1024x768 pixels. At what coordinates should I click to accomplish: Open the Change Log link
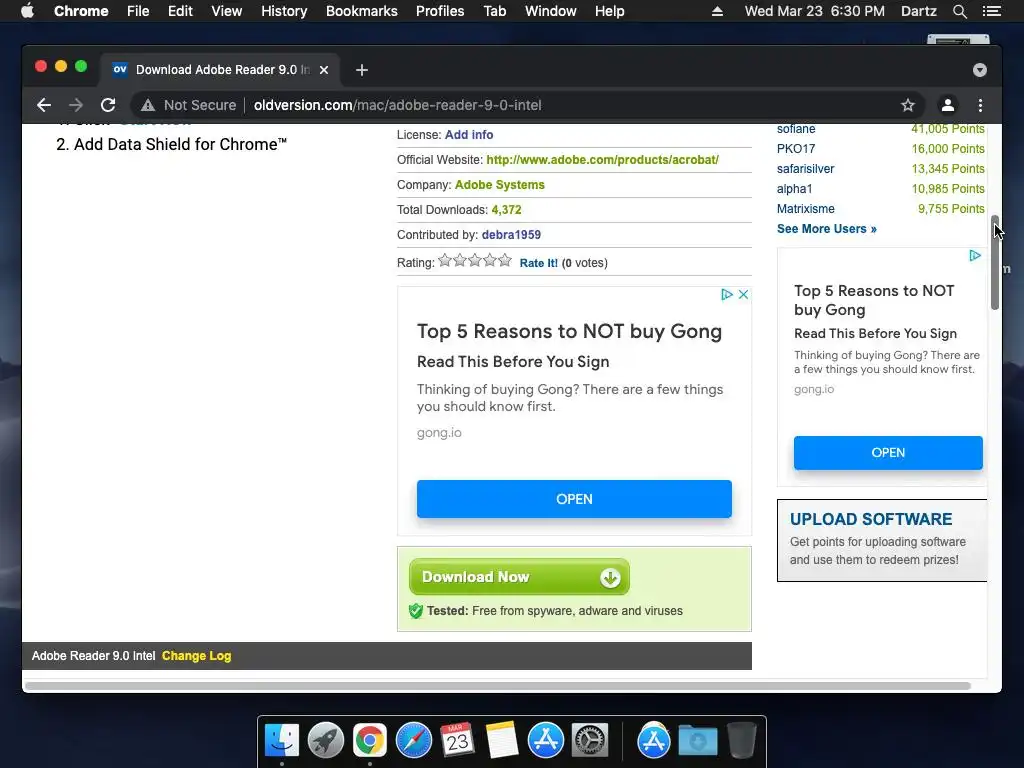click(x=197, y=656)
